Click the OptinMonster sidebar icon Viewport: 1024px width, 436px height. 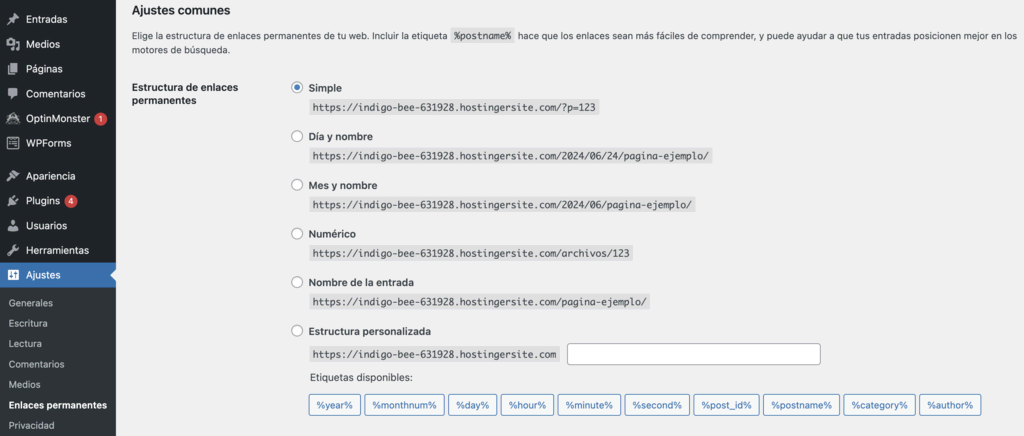13,119
